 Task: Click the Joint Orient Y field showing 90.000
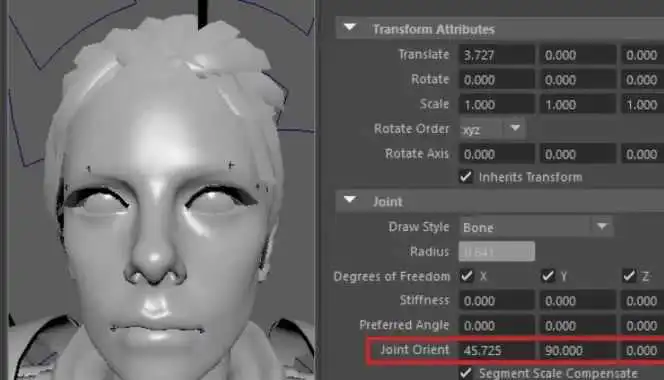coord(578,350)
